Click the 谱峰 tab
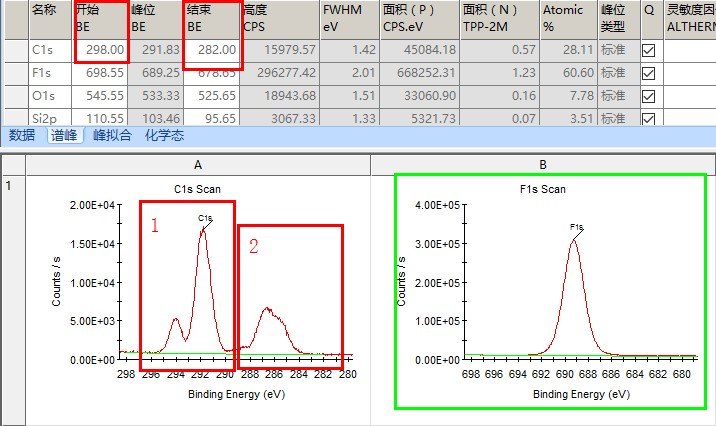The height and width of the screenshot is (426, 716). click(65, 135)
